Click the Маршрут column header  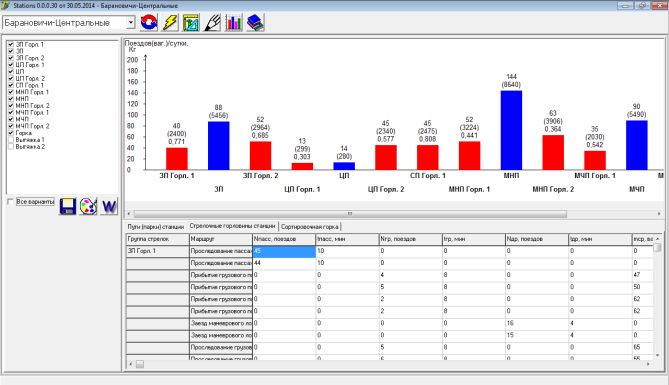tap(221, 239)
